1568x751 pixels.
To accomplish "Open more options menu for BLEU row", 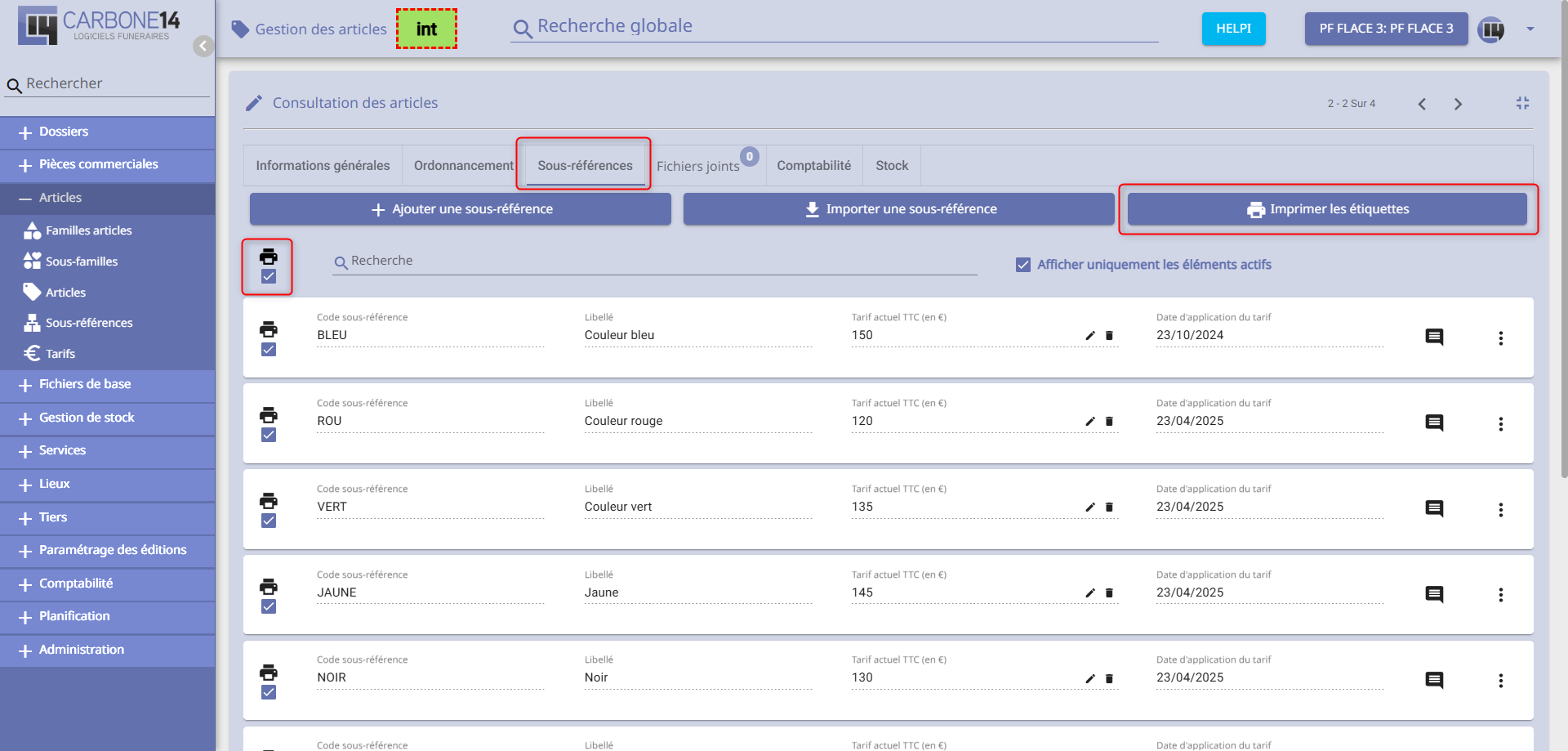I will 1500,338.
